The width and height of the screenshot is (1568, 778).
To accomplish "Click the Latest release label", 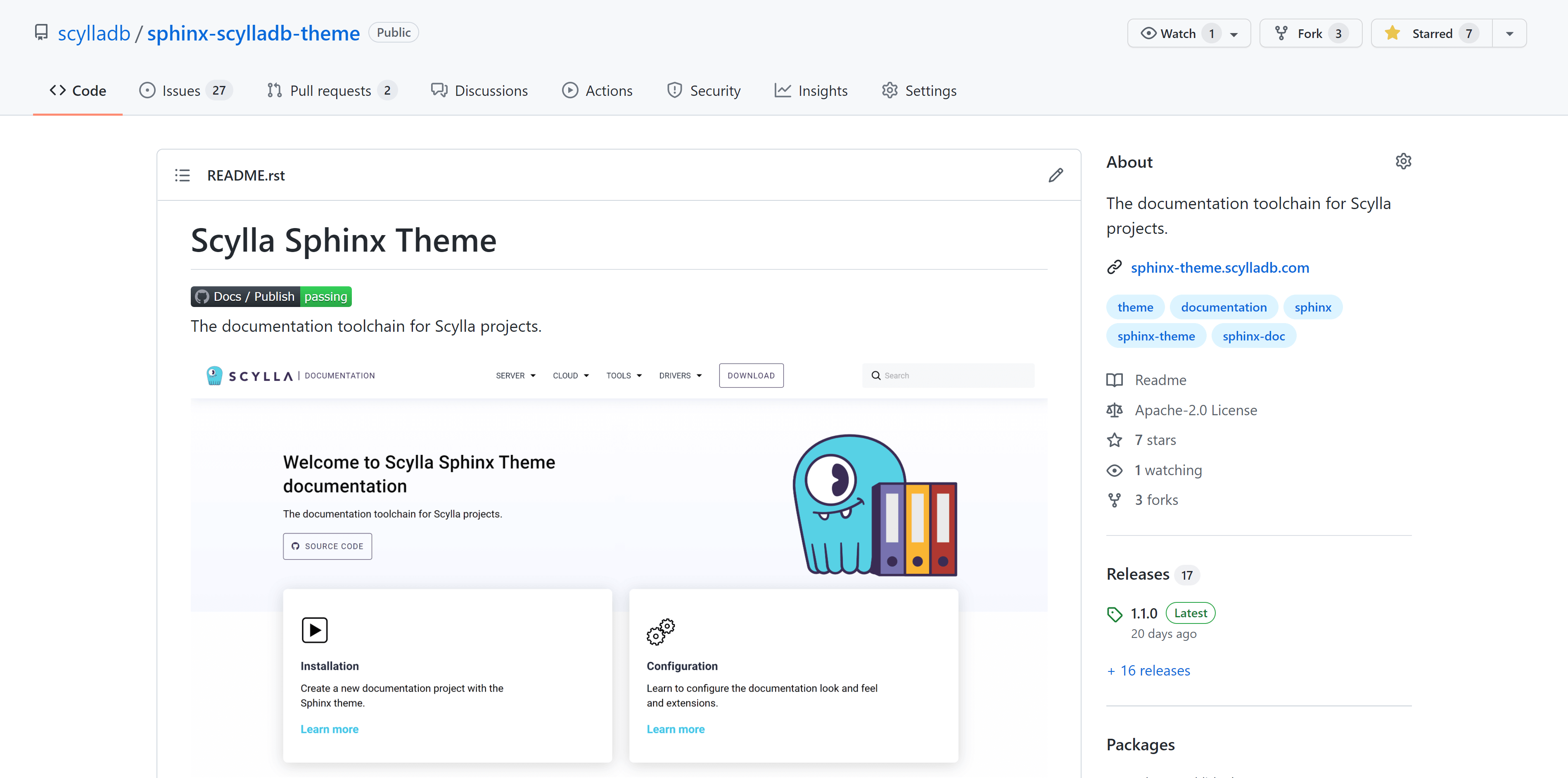I will (x=1190, y=614).
